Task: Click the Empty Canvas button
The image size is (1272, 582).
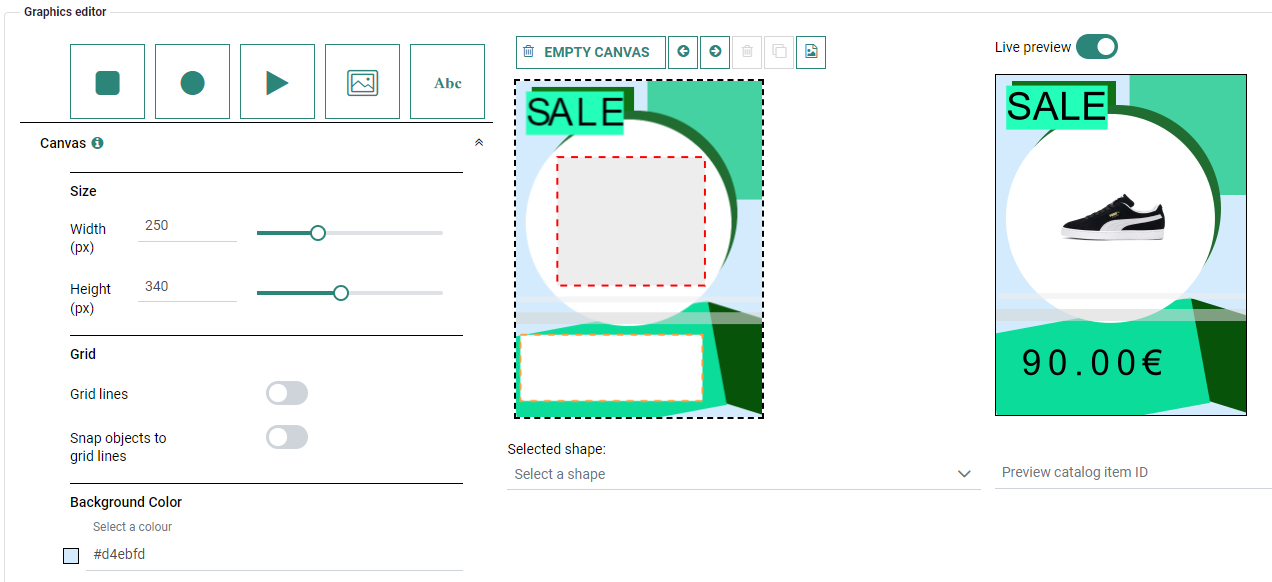Action: (591, 52)
